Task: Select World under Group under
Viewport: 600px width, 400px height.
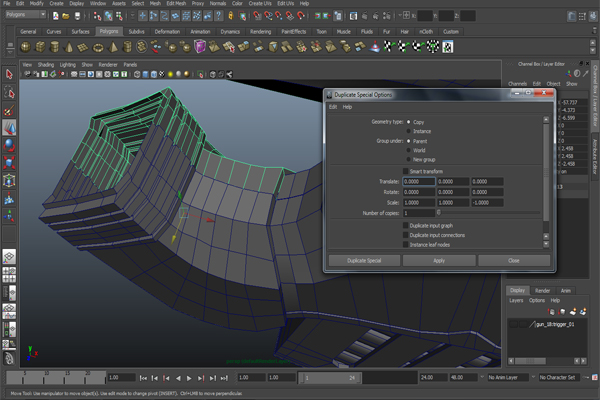Action: [x=408, y=150]
